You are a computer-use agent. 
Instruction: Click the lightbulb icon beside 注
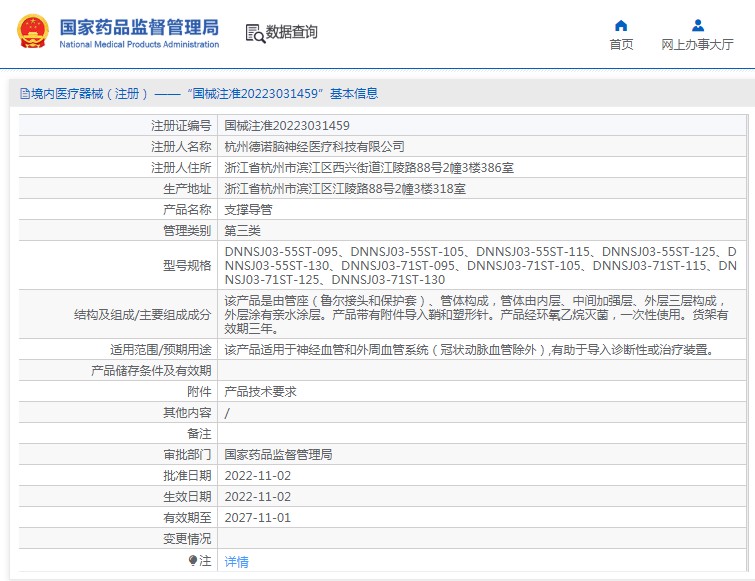click(x=193, y=560)
